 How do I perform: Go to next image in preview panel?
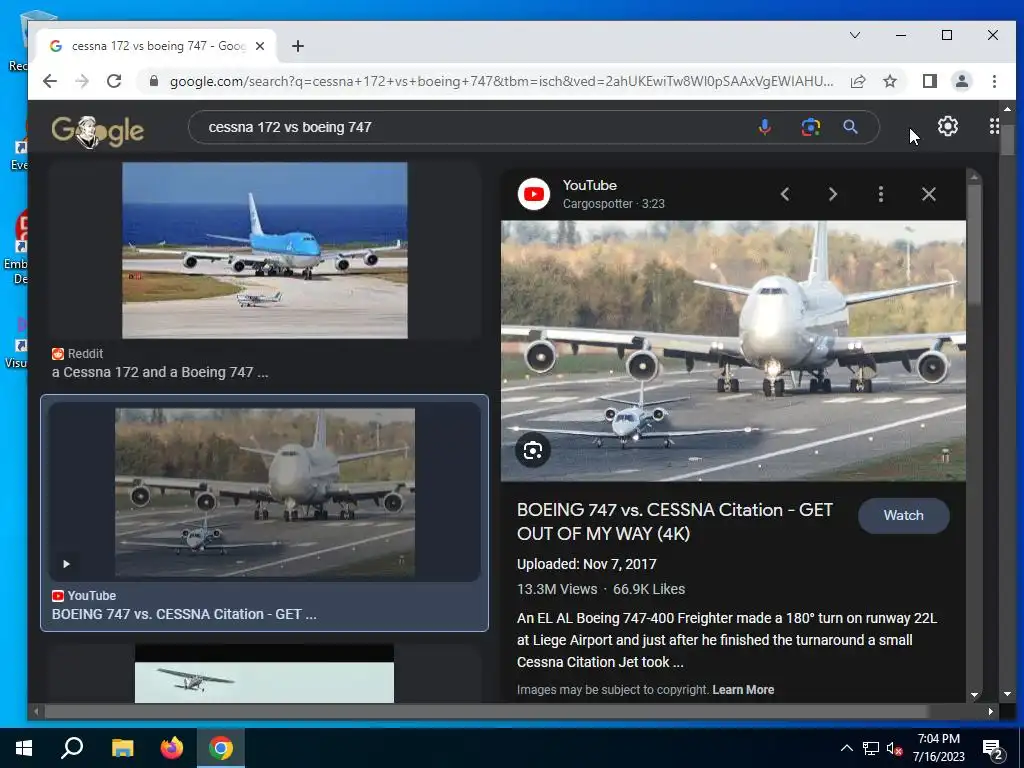pyautogui.click(x=833, y=194)
